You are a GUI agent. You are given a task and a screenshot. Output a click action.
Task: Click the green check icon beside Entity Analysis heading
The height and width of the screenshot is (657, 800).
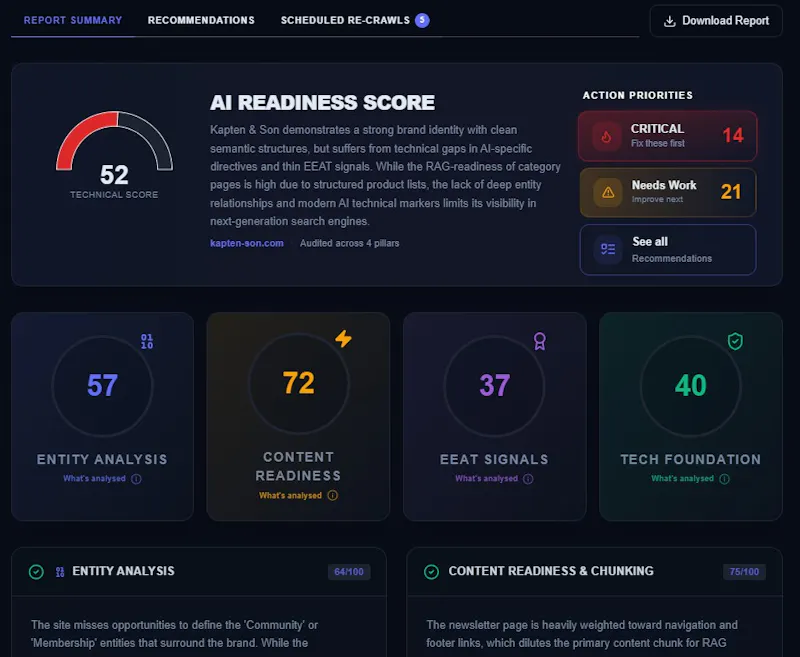pos(36,572)
